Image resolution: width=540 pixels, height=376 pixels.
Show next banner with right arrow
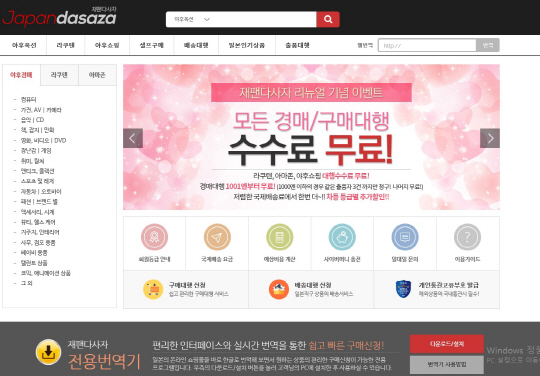490,138
